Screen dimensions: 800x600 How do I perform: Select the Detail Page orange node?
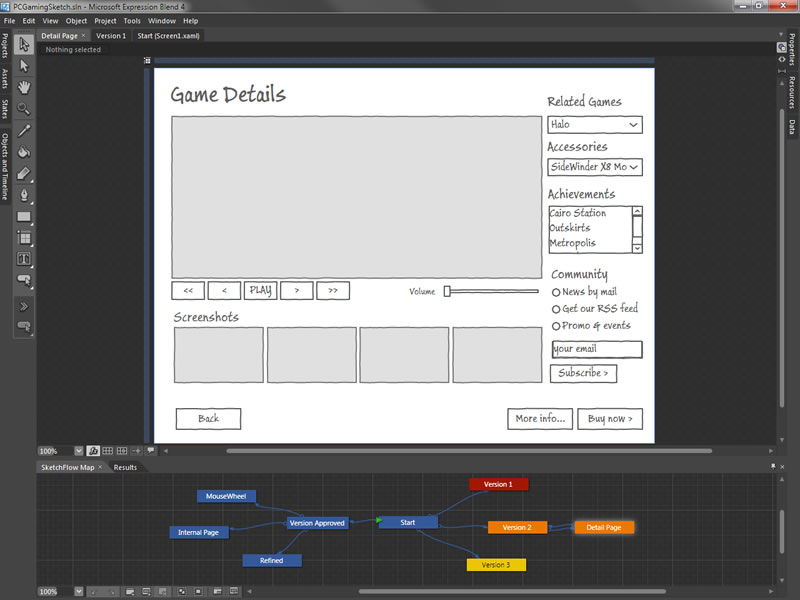604,528
